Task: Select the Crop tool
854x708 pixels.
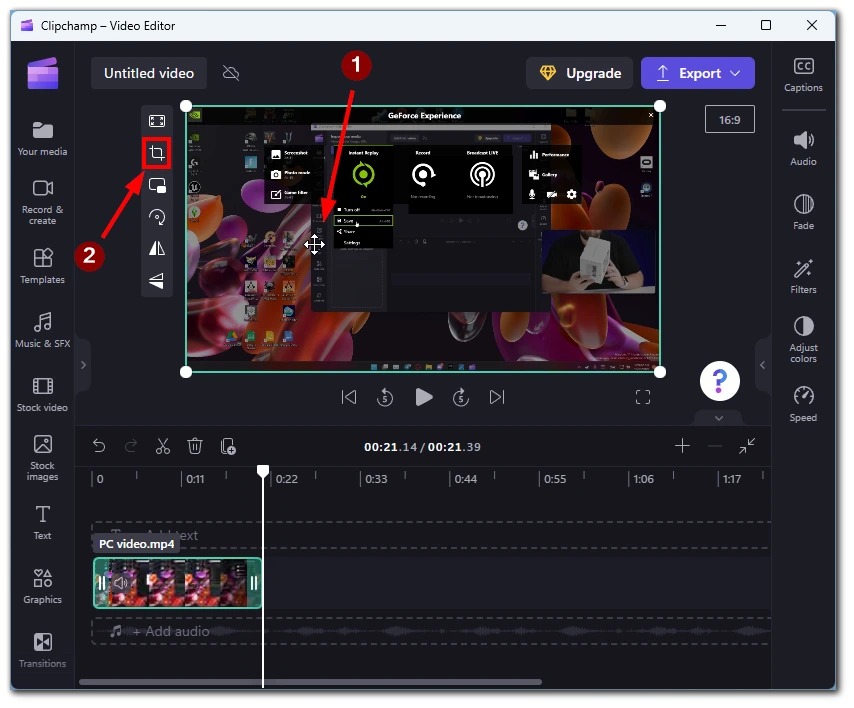Action: click(x=157, y=153)
